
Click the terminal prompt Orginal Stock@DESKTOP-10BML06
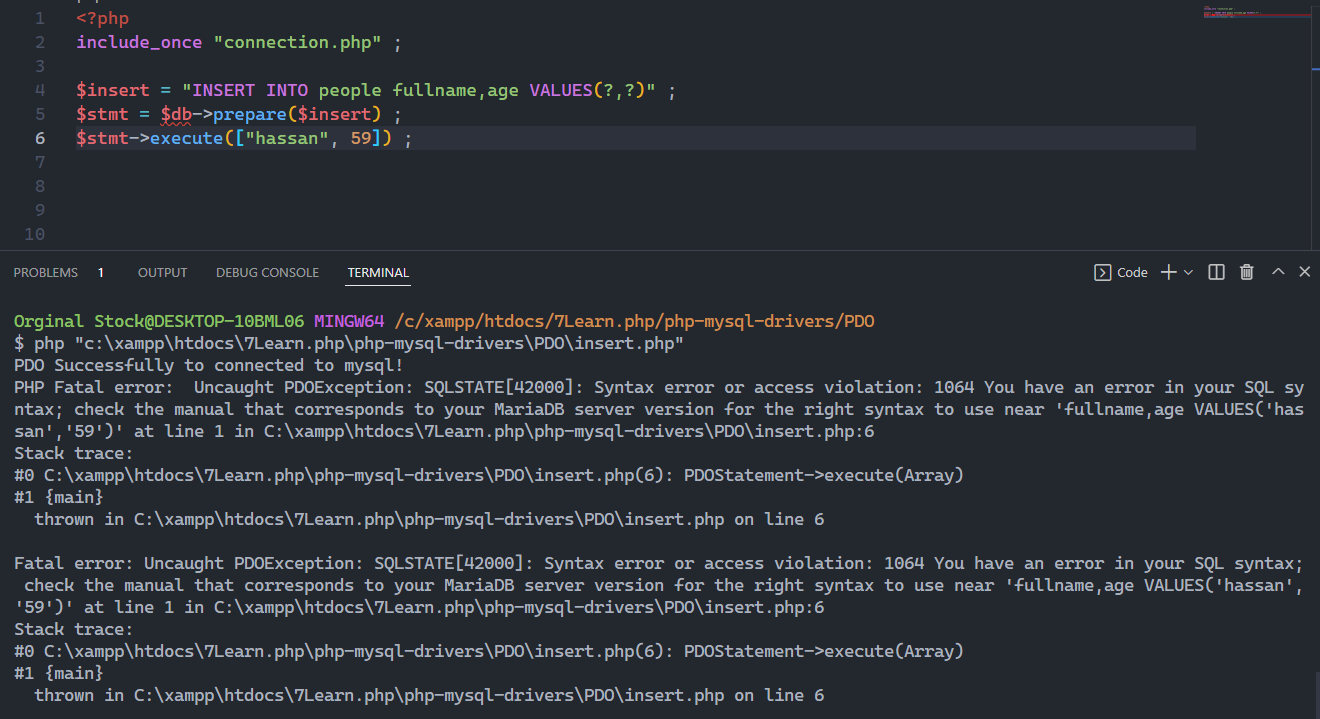159,321
